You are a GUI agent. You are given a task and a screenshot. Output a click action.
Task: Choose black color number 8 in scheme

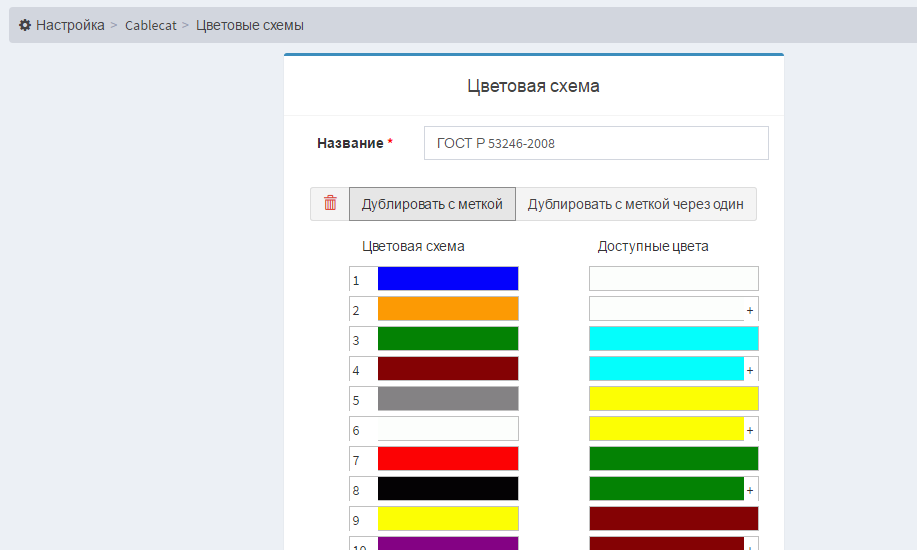[447, 489]
